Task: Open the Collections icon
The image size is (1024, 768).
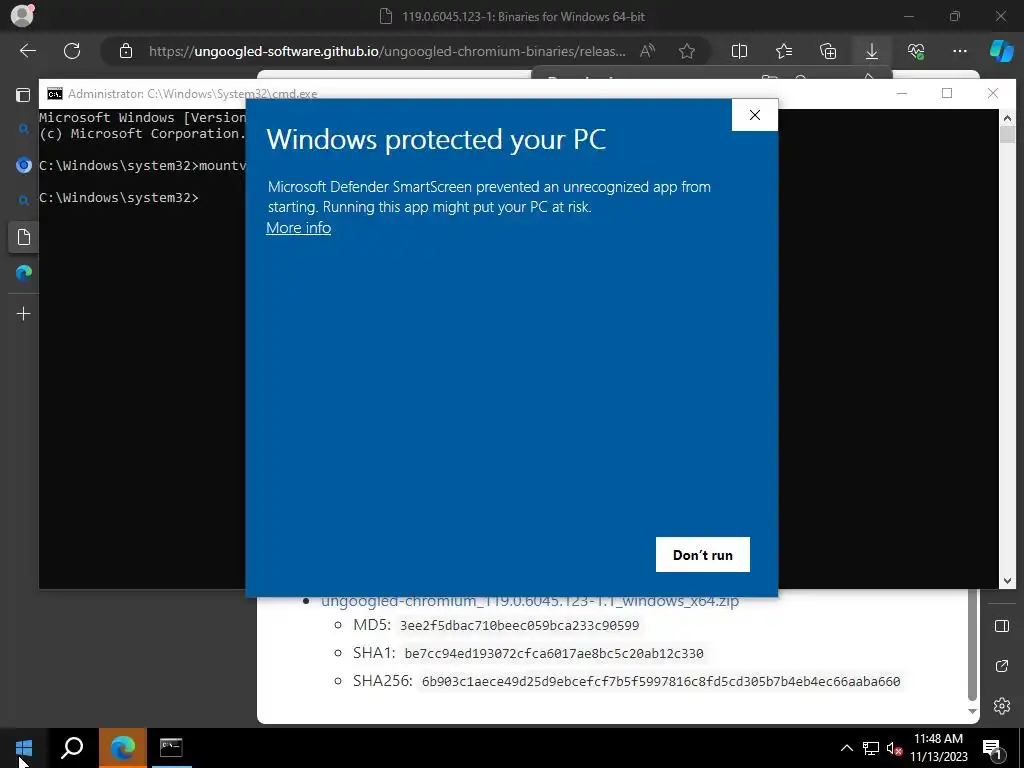Action: tap(827, 51)
